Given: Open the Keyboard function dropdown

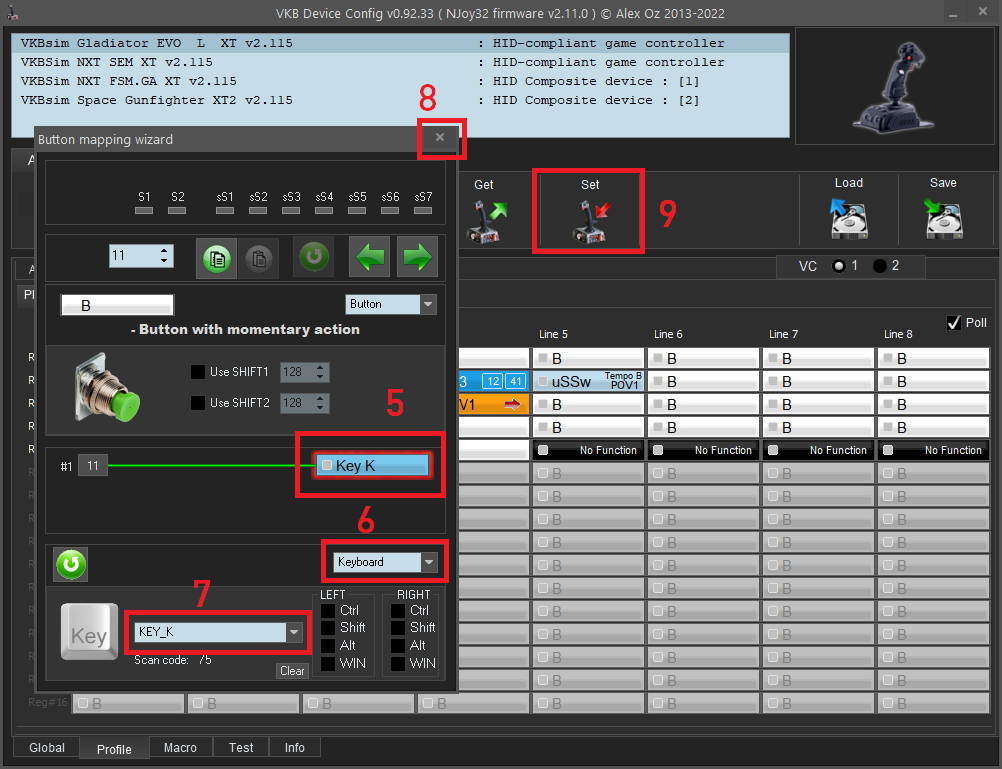Looking at the screenshot, I should (x=429, y=563).
